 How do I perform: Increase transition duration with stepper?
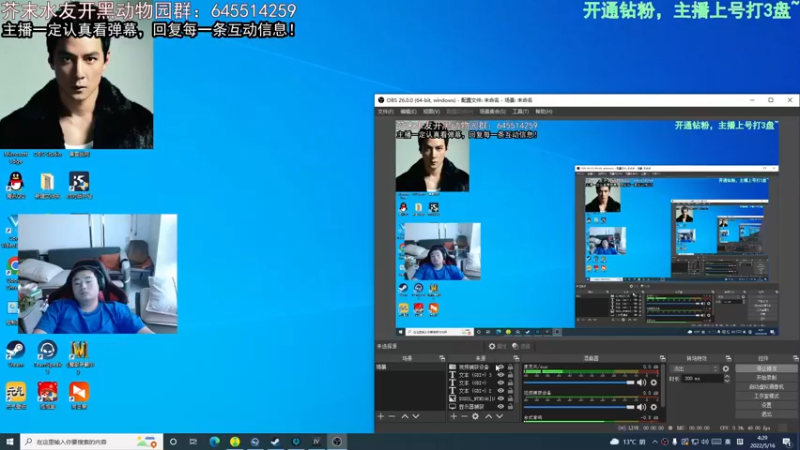[x=727, y=377]
